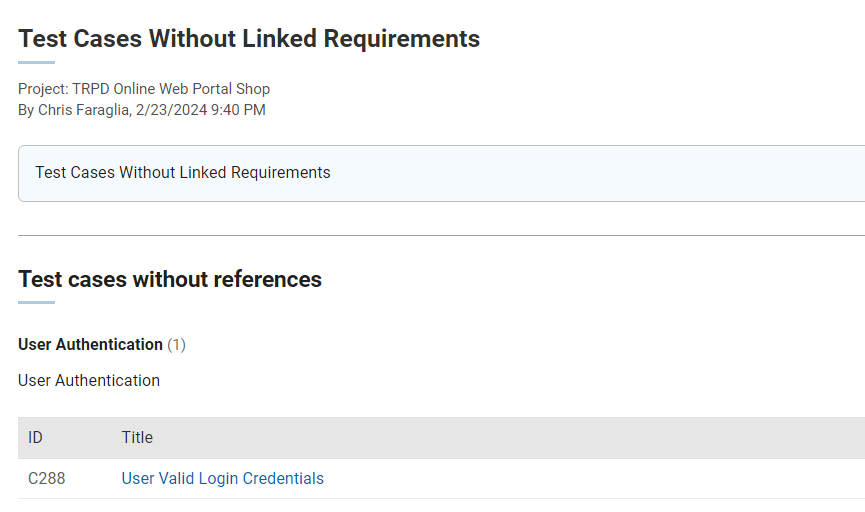Click the blue accent under Test cases without references
The height and width of the screenshot is (512, 865).
point(36,302)
